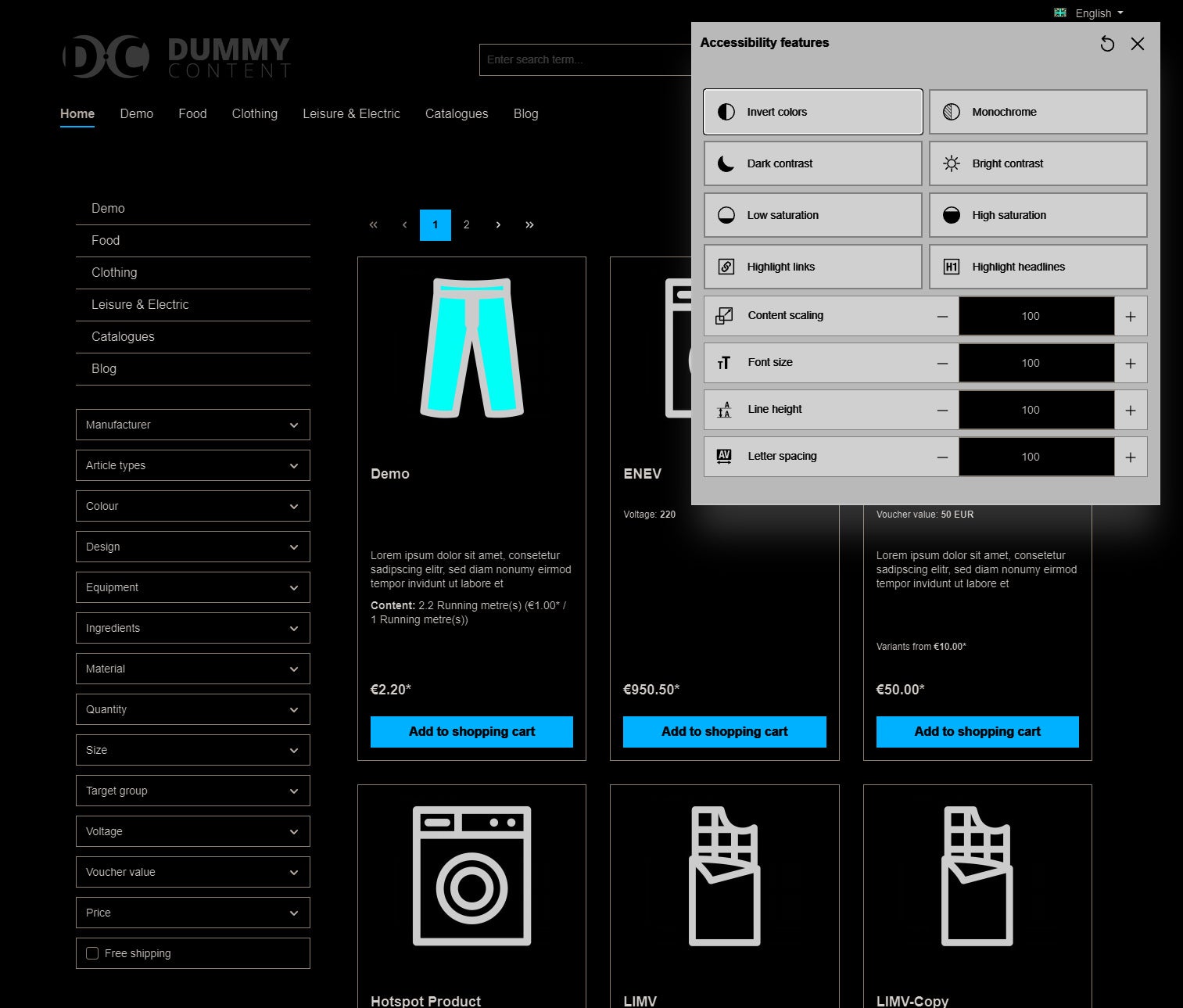Viewport: 1183px width, 1008px height.
Task: Open the Hotspot Product washing machine image
Action: click(471, 876)
